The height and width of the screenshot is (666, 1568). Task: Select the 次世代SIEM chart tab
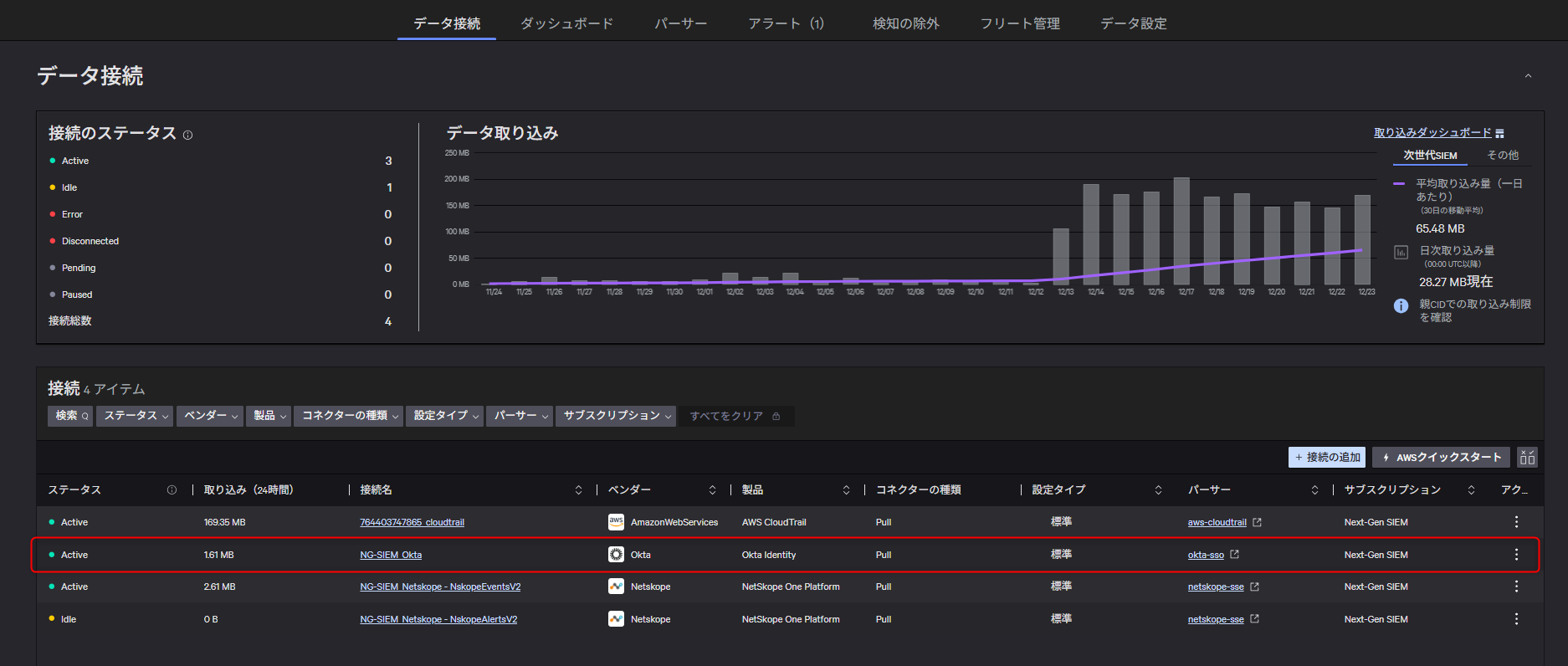[x=1430, y=156]
